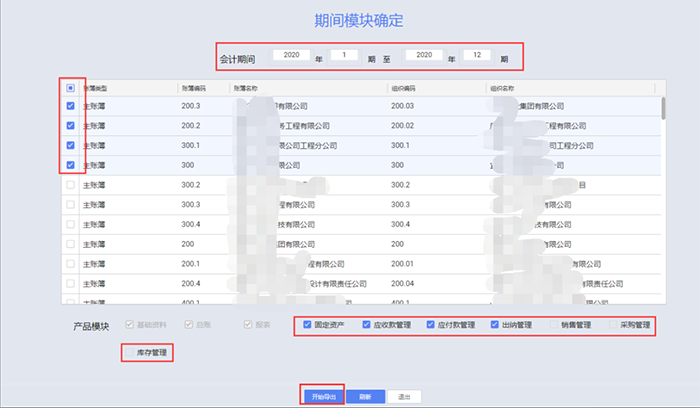Uncheck the 应收款管理 module checkbox

pyautogui.click(x=367, y=325)
